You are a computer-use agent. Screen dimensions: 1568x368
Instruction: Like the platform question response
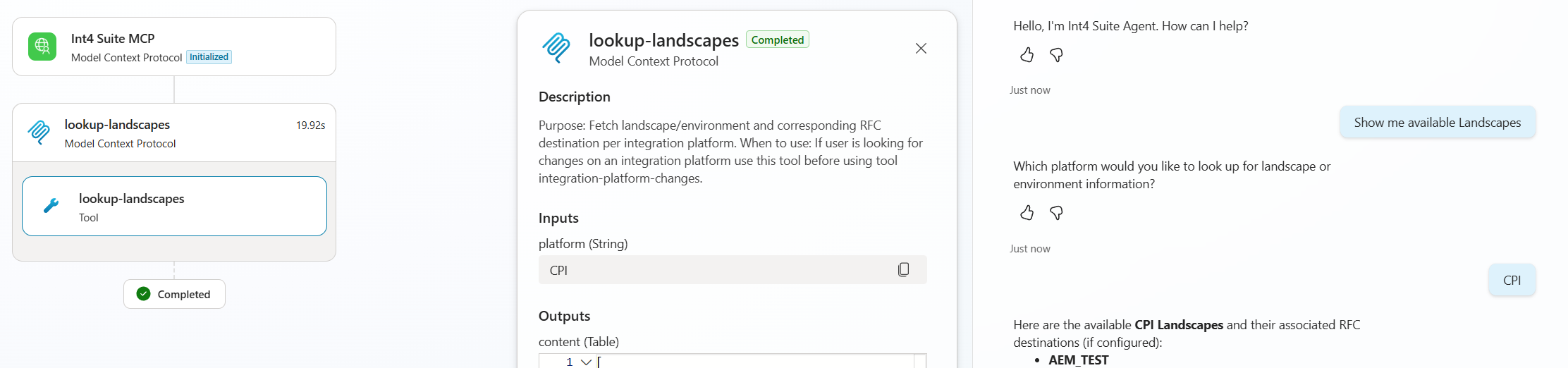[1027, 213]
